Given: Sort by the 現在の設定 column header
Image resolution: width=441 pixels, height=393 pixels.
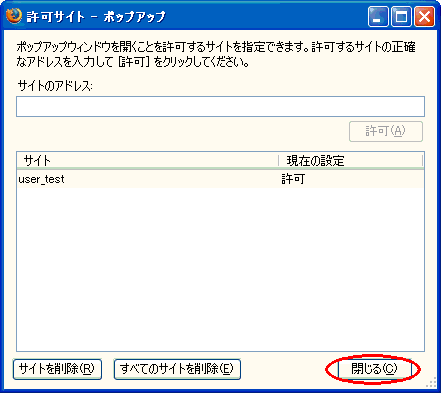Looking at the screenshot, I should click(351, 161).
